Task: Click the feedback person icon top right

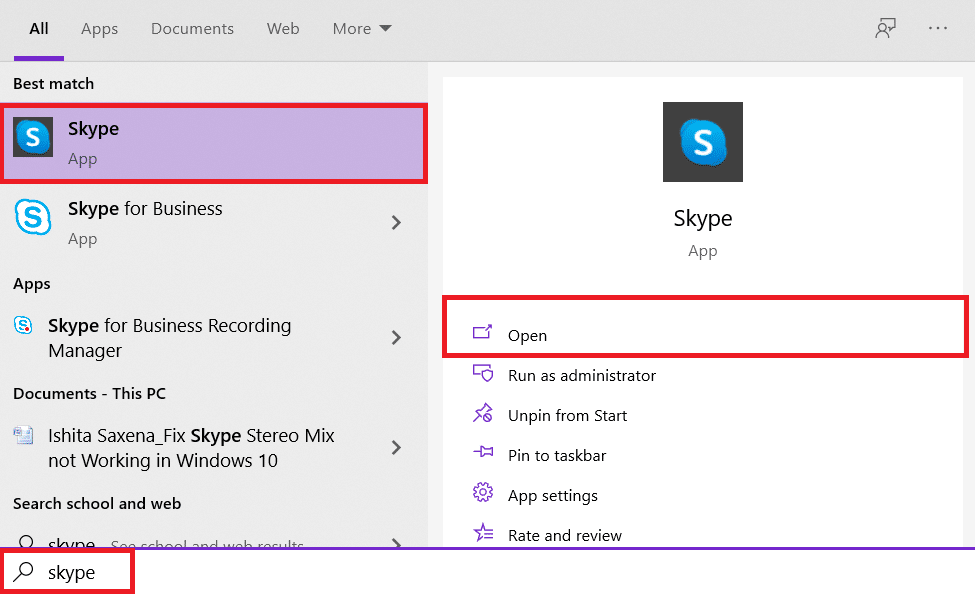Action: point(885,28)
